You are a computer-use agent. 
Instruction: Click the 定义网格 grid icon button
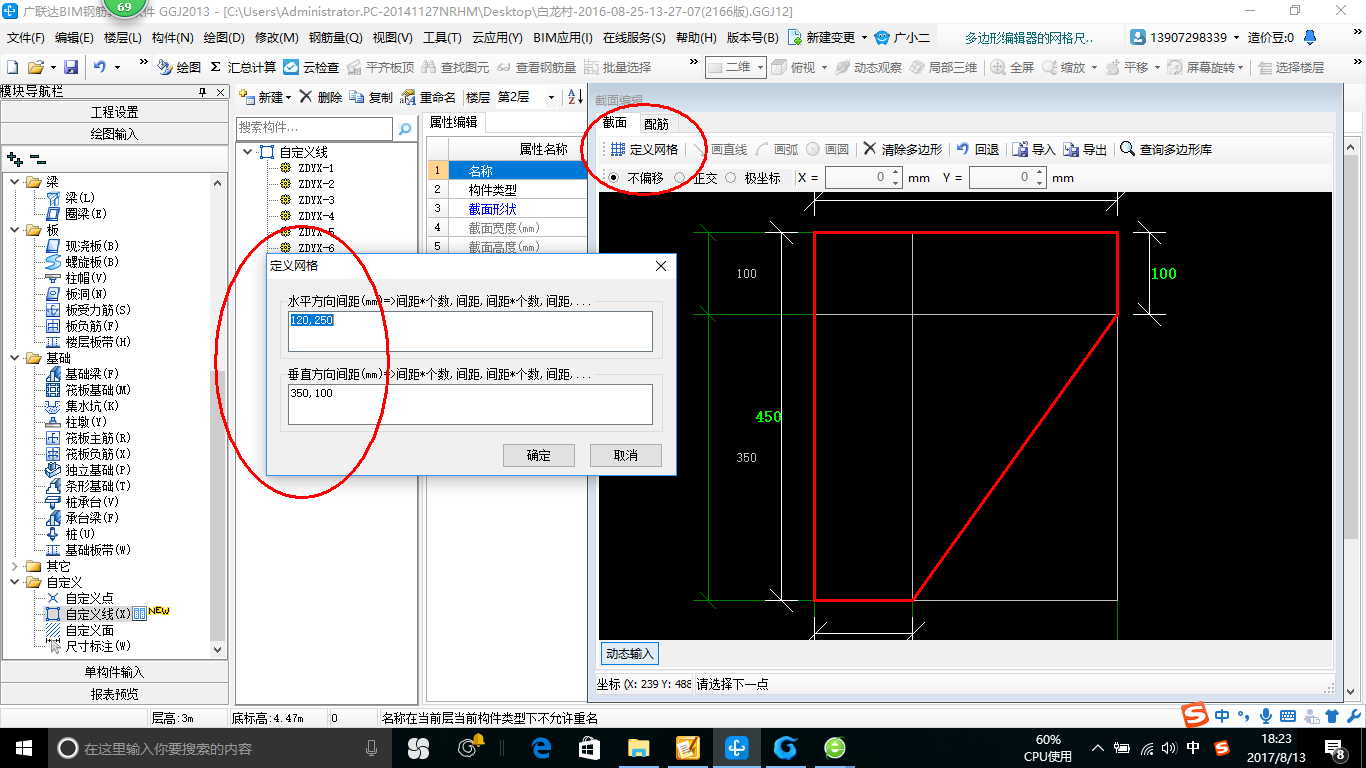618,149
